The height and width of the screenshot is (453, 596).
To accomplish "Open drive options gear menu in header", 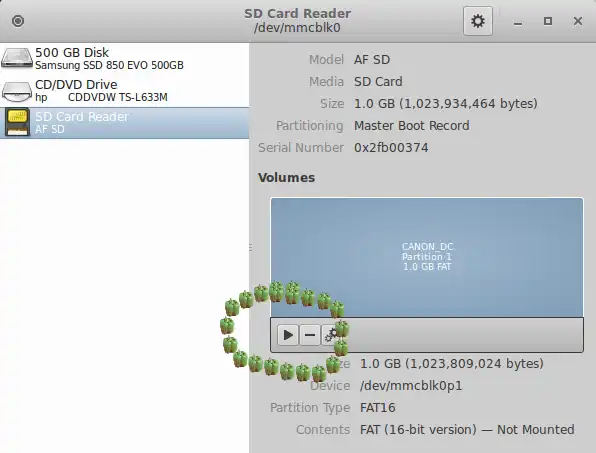I will pos(478,21).
